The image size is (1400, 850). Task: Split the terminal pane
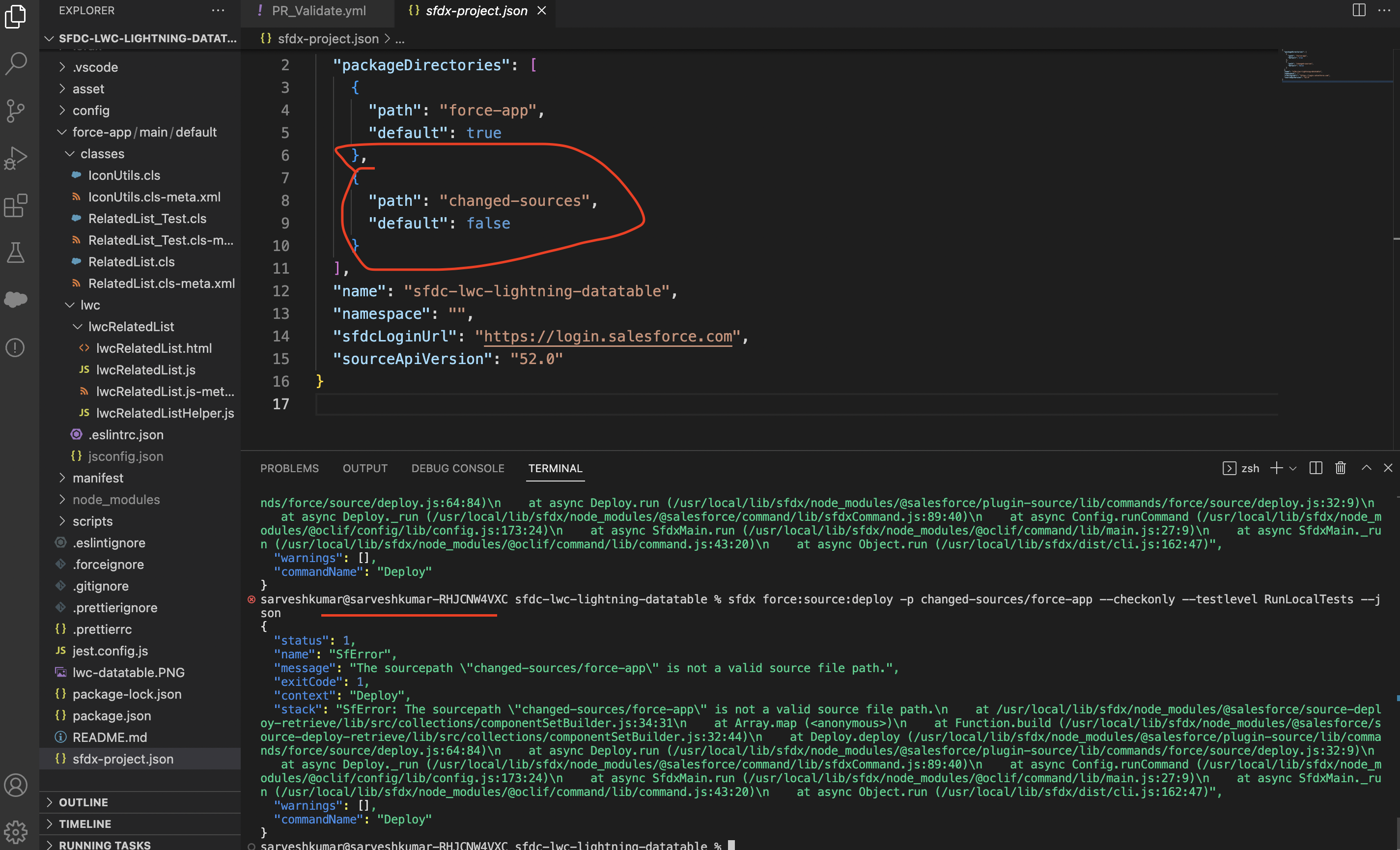1315,468
